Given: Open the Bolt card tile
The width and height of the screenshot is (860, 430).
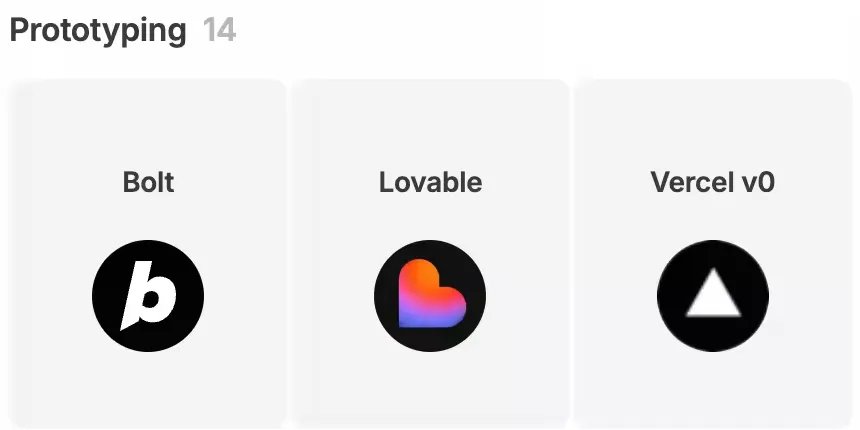Looking at the screenshot, I should pyautogui.click(x=148, y=254).
